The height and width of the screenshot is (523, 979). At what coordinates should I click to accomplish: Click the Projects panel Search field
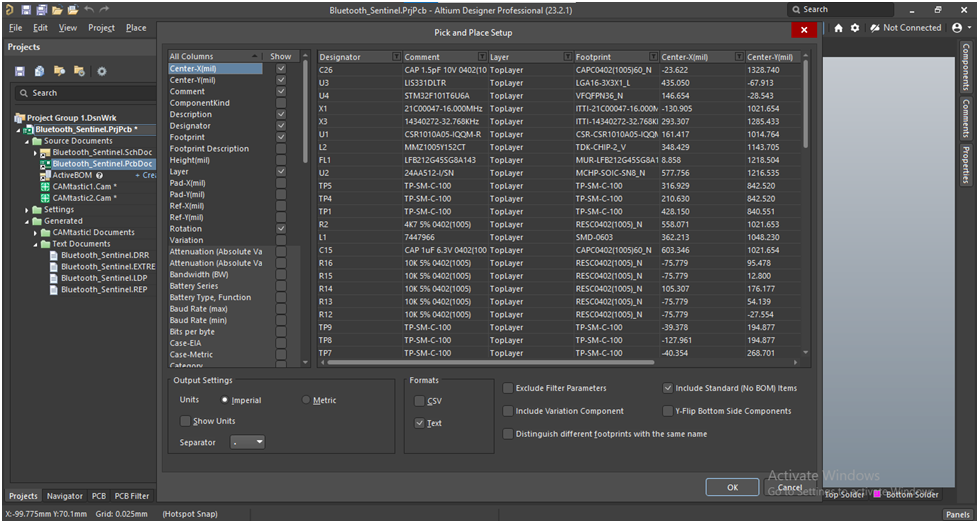click(x=85, y=93)
